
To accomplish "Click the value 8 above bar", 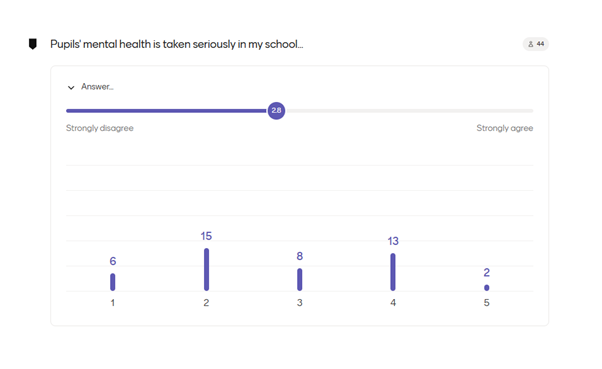I will [299, 256].
